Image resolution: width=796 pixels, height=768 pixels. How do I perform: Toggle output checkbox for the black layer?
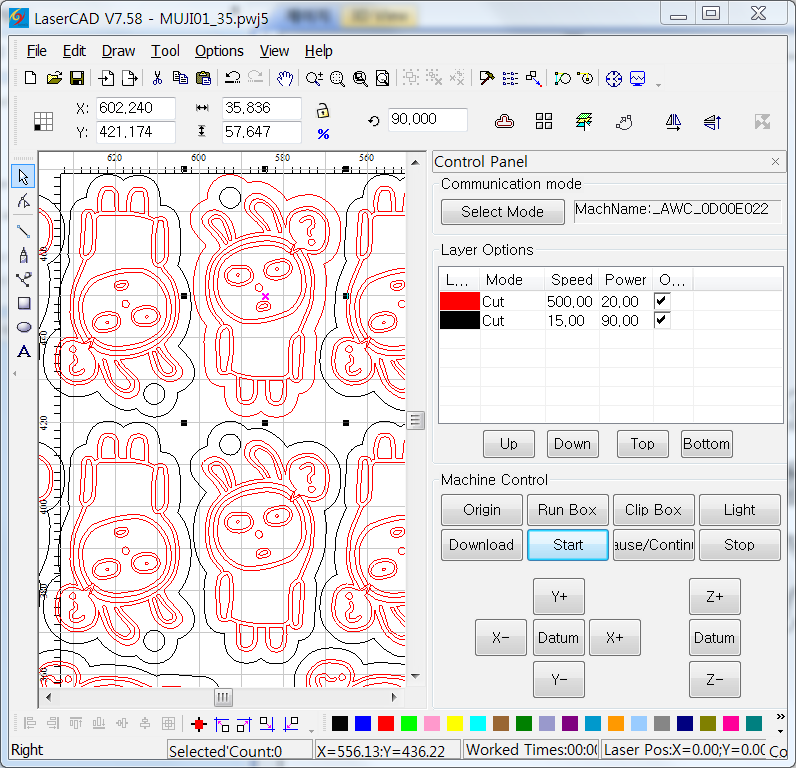[x=661, y=320]
